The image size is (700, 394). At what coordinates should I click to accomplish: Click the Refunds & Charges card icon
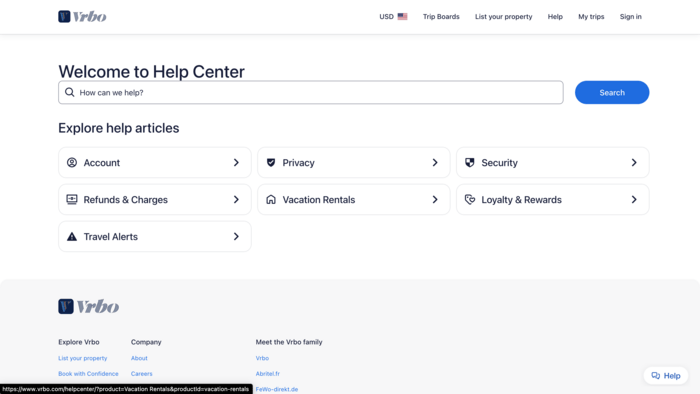pos(72,199)
